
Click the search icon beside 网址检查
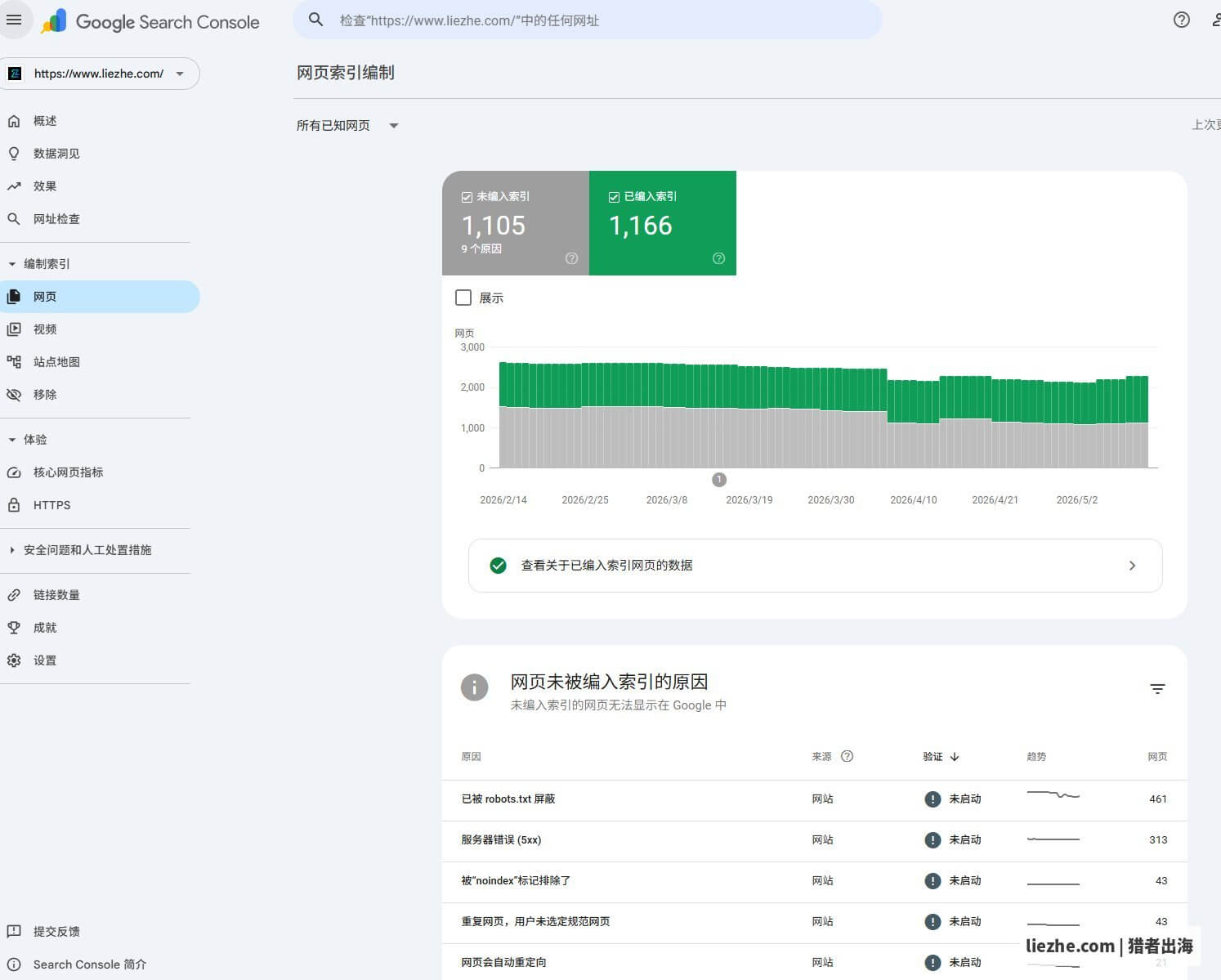click(14, 219)
